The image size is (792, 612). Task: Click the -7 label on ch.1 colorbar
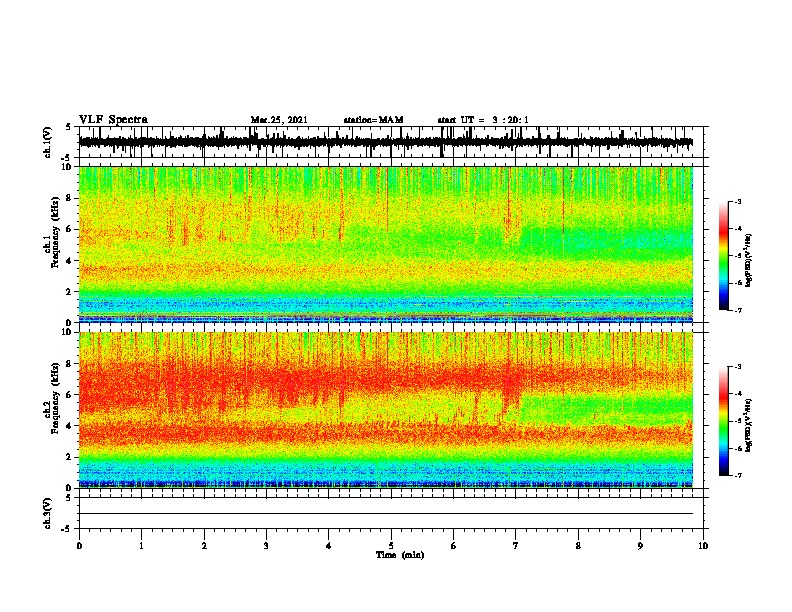coord(738,310)
